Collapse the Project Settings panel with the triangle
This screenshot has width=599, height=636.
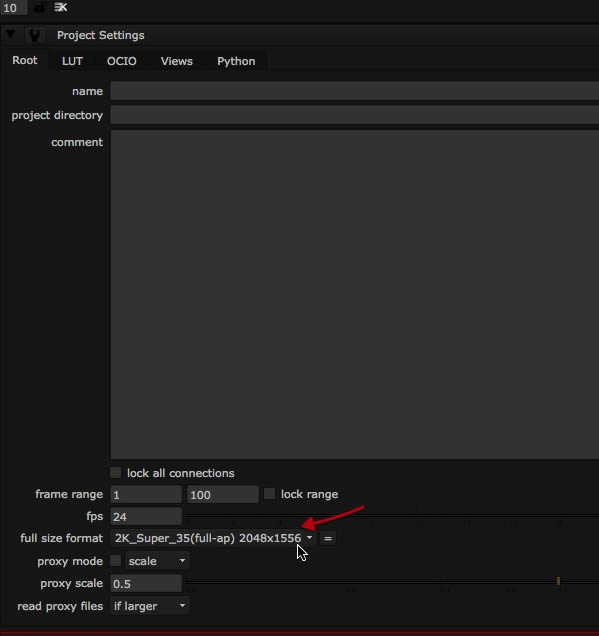click(x=11, y=34)
